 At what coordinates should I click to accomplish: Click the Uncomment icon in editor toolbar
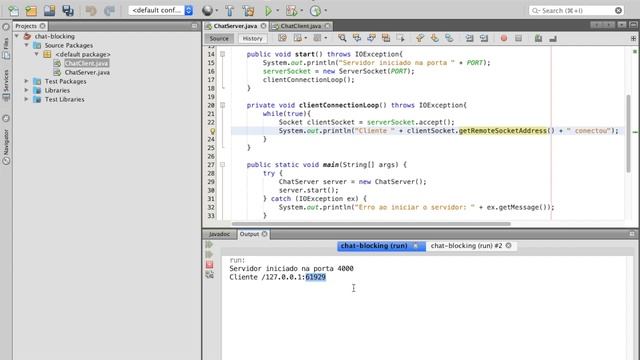point(553,38)
